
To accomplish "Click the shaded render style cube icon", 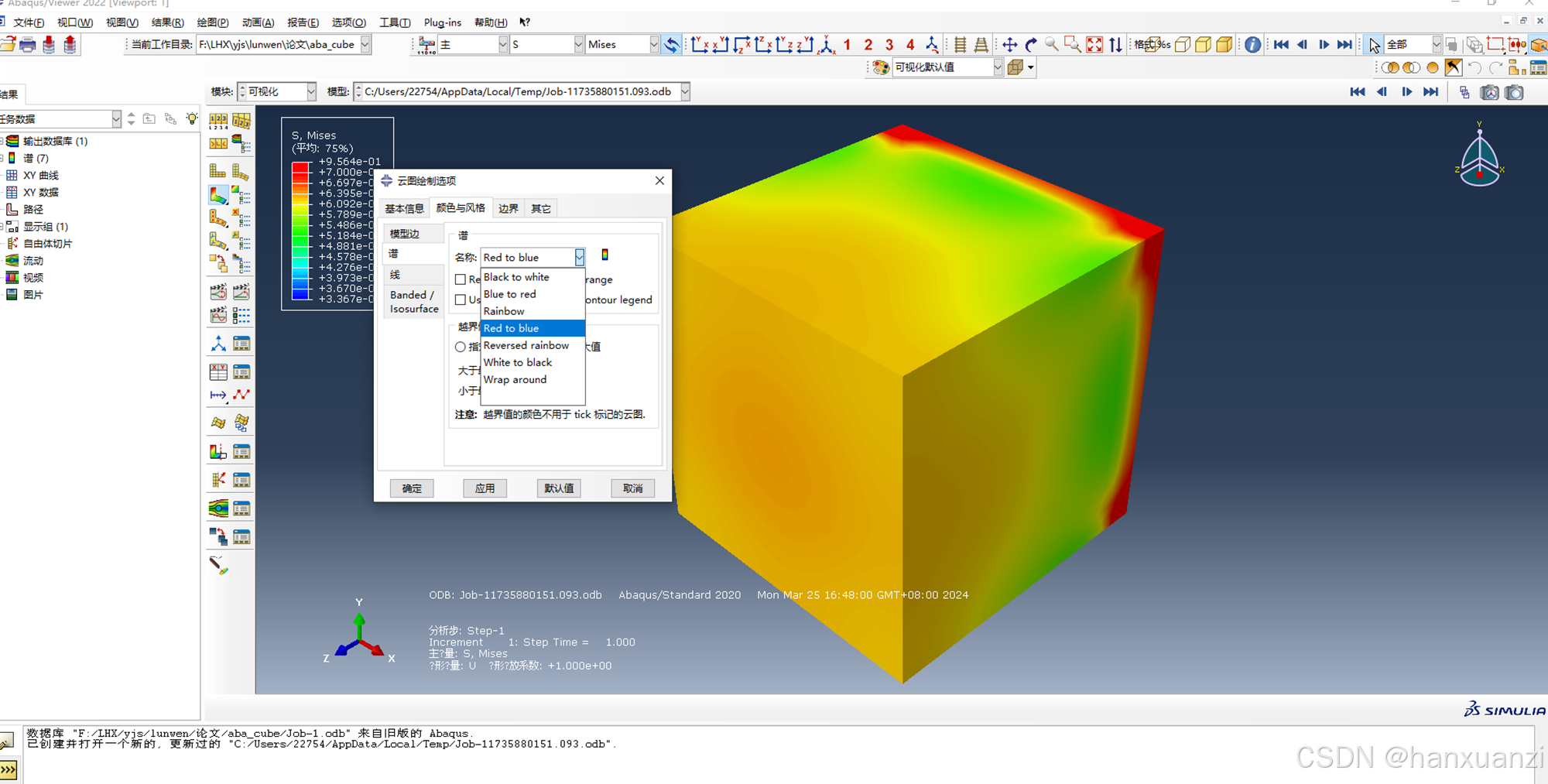I will click(x=1224, y=45).
